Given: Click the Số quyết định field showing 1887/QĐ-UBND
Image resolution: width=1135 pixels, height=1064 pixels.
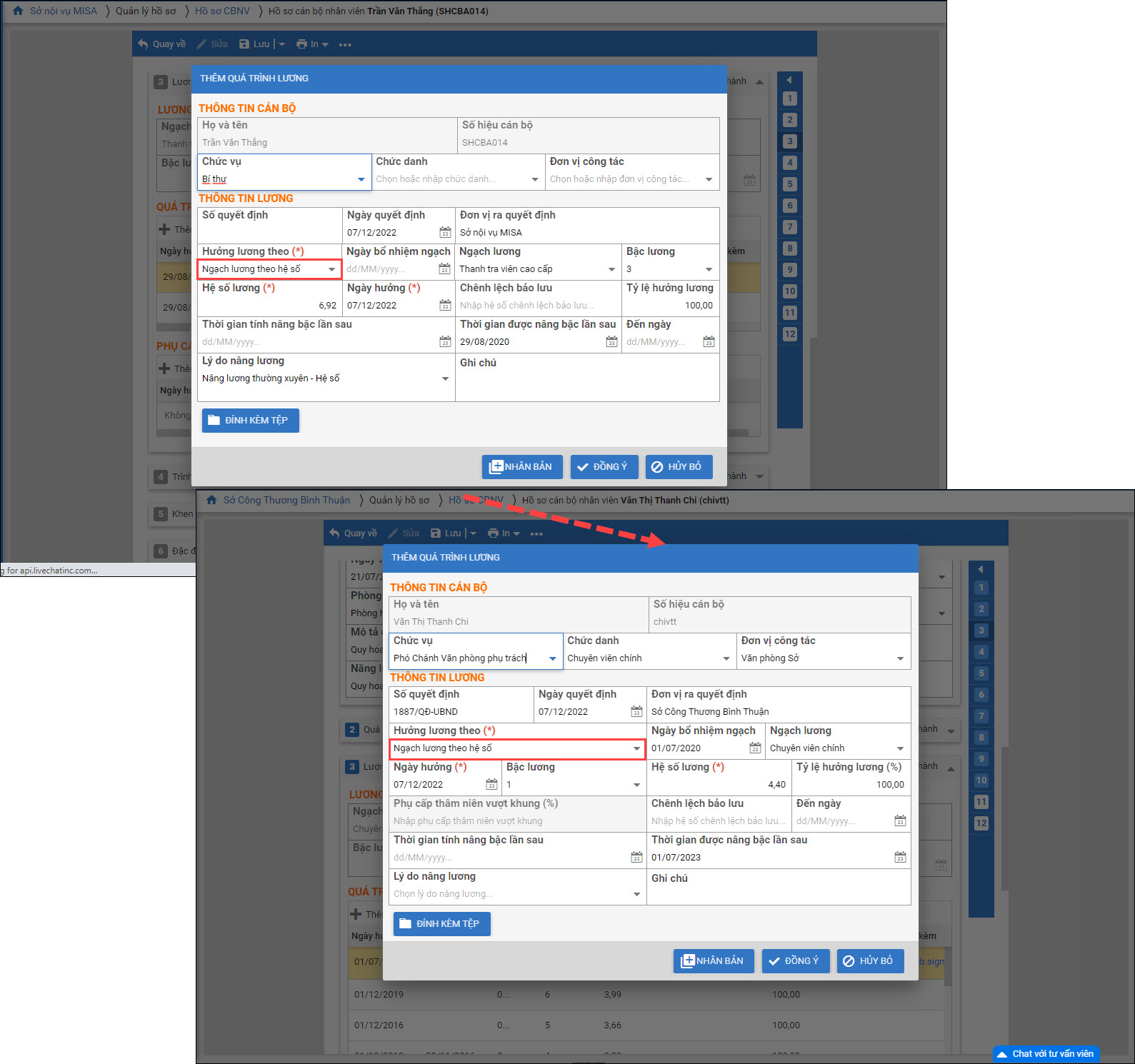Looking at the screenshot, I should point(461,712).
